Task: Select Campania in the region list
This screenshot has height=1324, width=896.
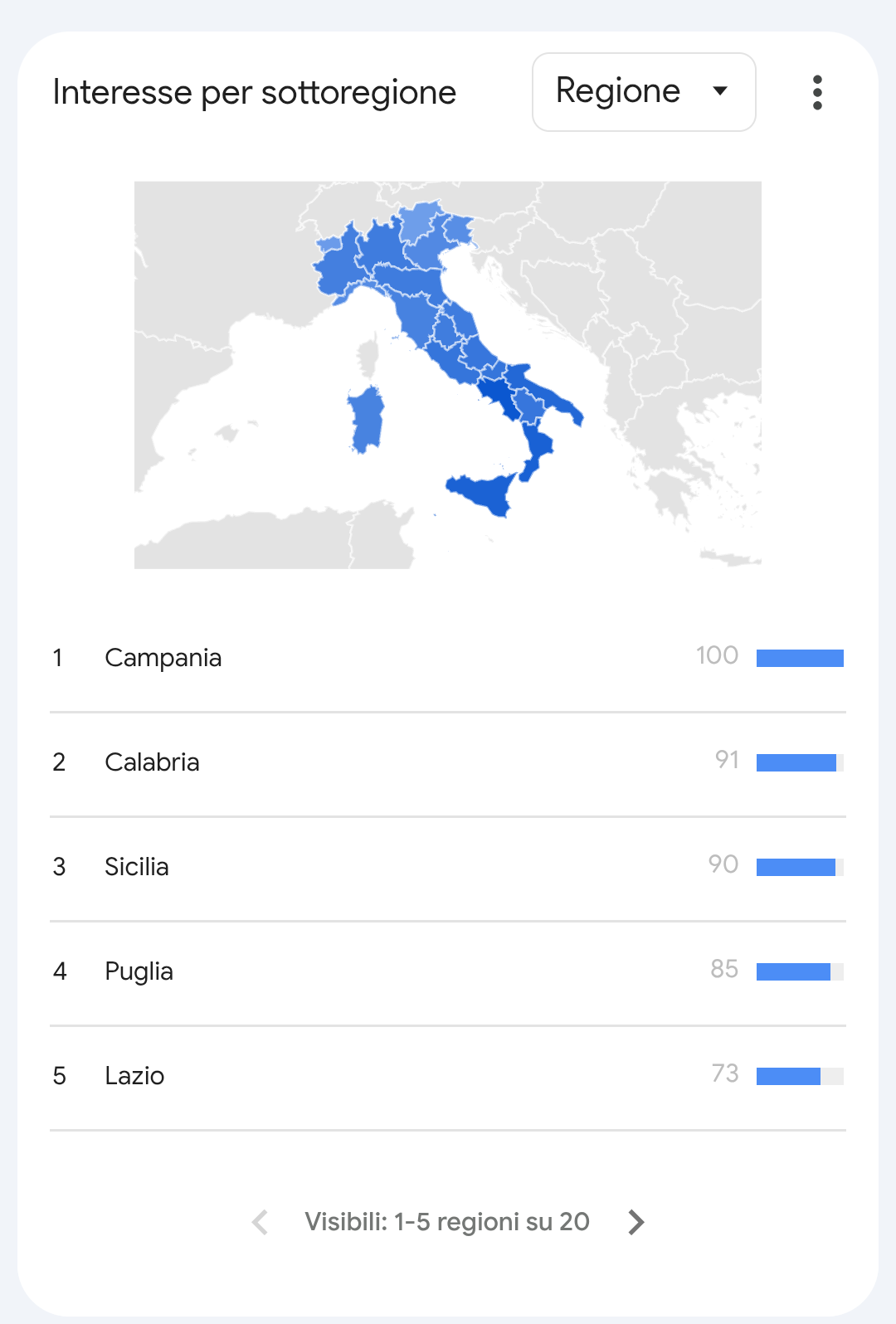Action: [448, 660]
